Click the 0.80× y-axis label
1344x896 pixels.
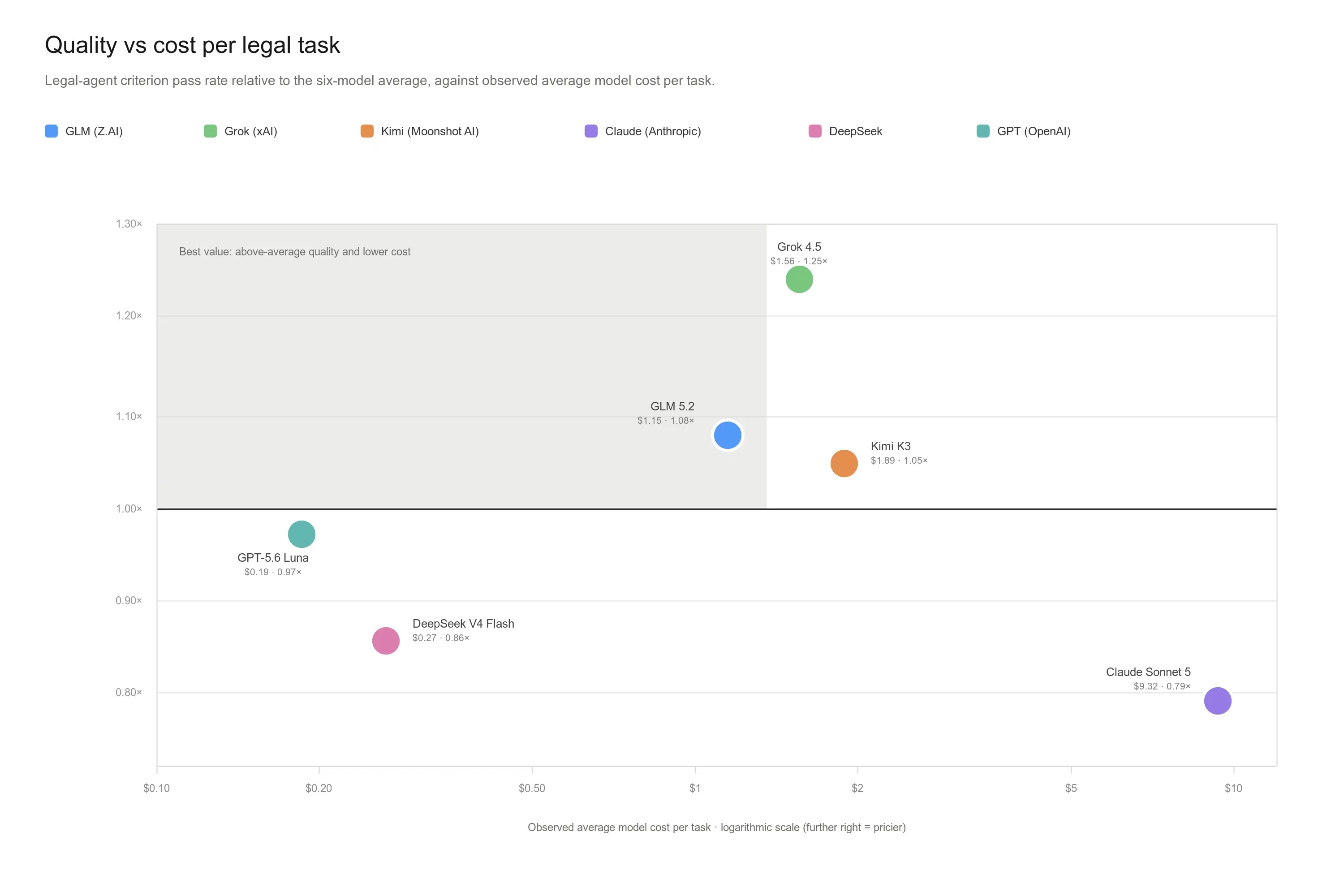tap(129, 693)
